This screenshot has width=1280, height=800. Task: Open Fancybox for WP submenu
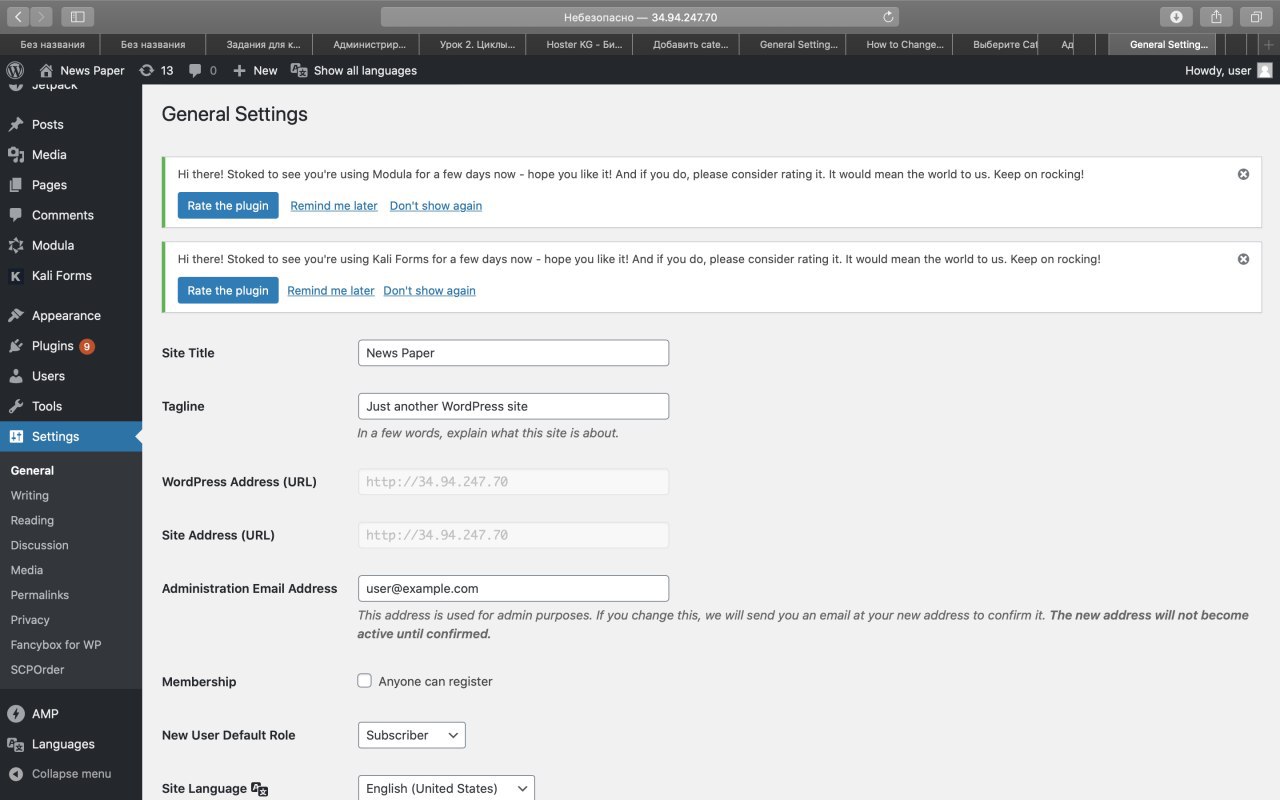(56, 645)
